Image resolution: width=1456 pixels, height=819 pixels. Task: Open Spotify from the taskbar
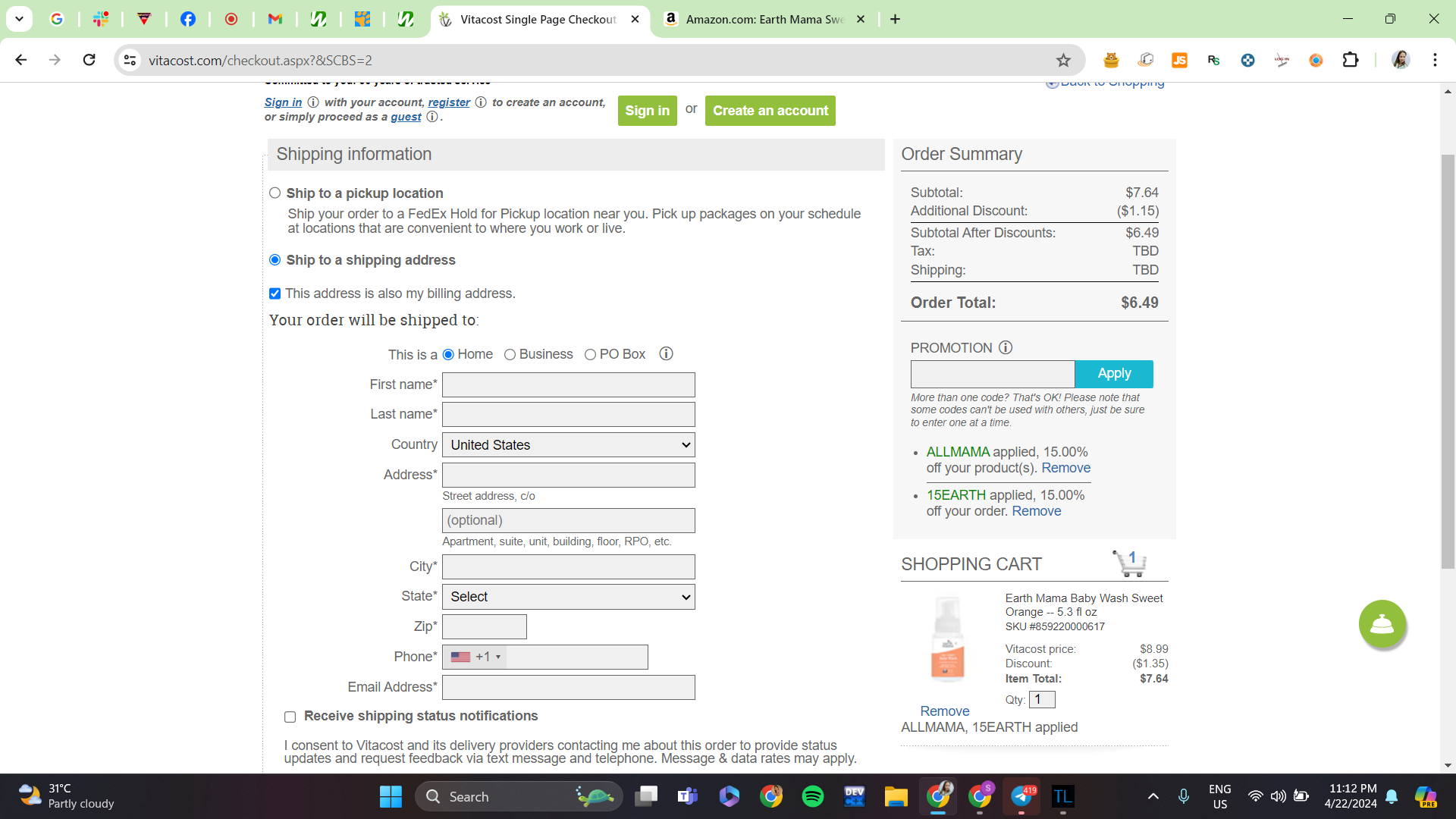[813, 797]
